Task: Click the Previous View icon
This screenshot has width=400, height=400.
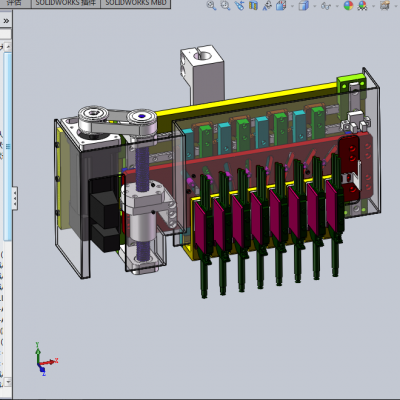Action: click(x=239, y=5)
